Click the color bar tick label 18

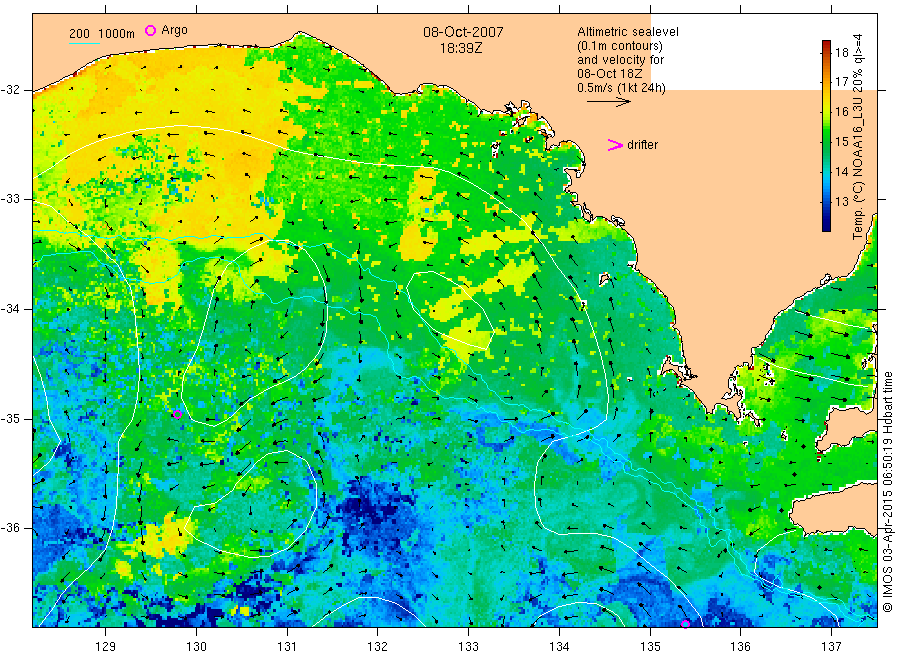click(841, 53)
